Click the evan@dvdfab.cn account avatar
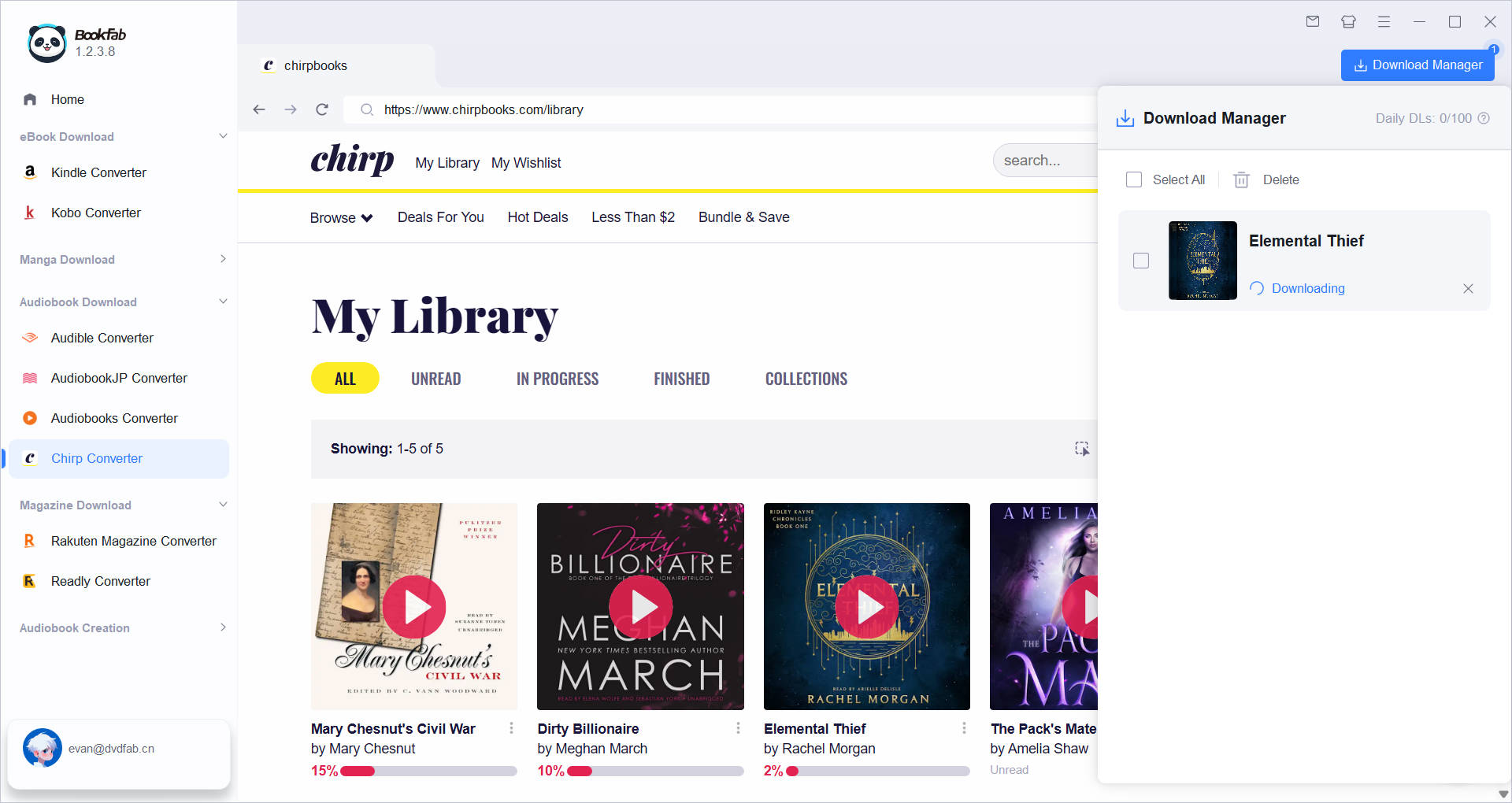Viewport: 1512px width, 803px height. point(43,748)
